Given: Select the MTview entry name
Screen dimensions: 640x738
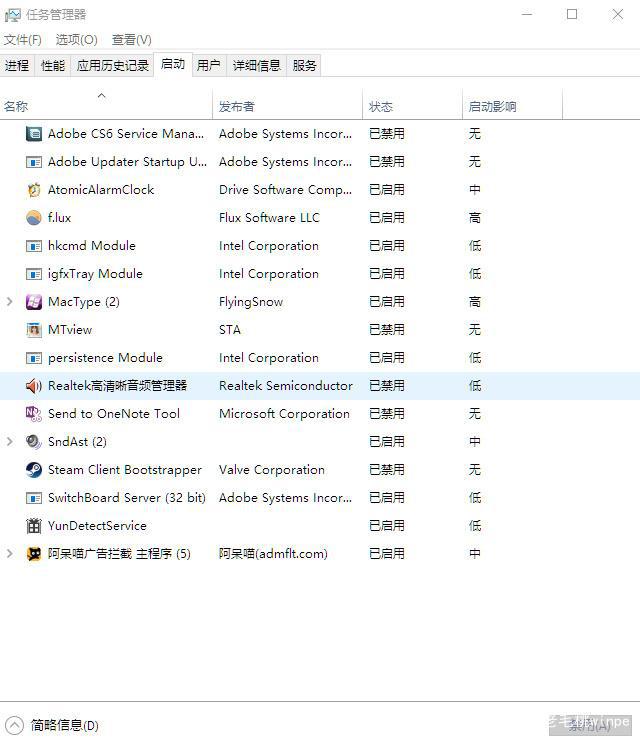Looking at the screenshot, I should pyautogui.click(x=70, y=330).
